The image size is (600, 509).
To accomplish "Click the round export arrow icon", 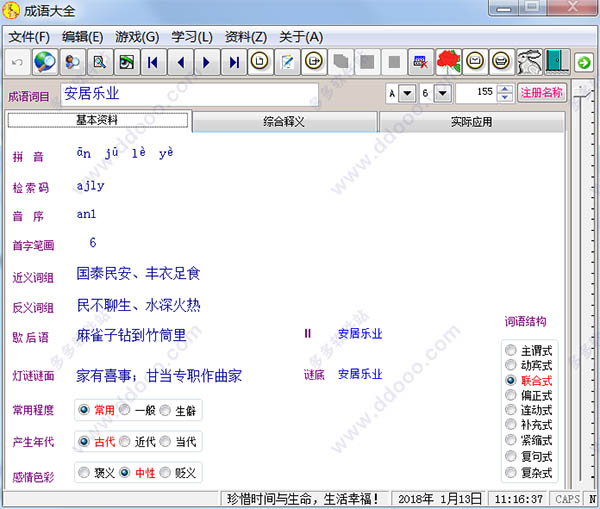I will point(314,62).
